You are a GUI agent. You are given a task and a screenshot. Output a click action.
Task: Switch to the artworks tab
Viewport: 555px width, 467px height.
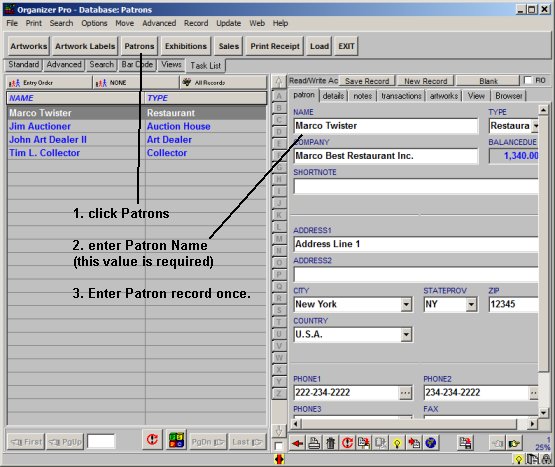click(x=444, y=96)
